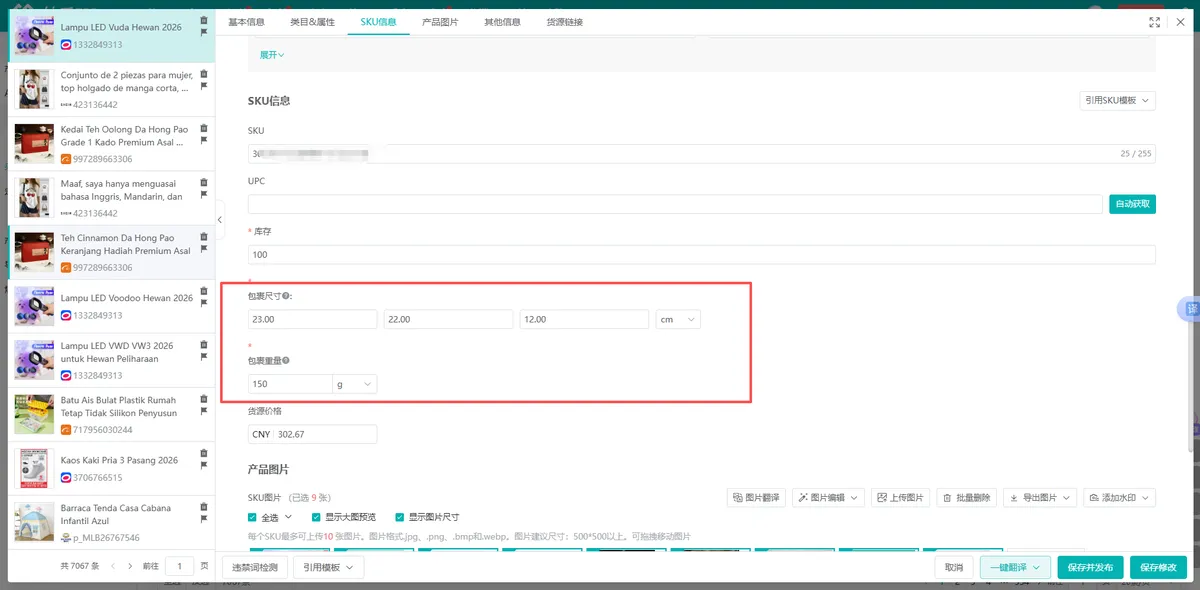
Task: Click the 库存 input field showing 100
Action: (702, 255)
